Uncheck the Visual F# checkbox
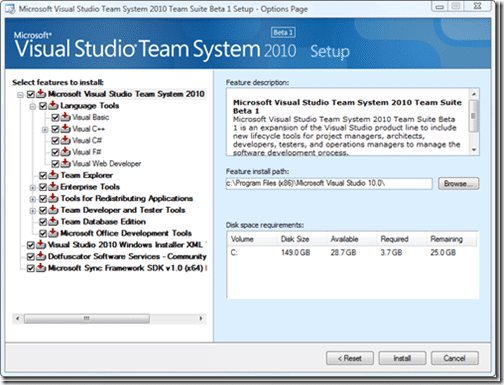Viewport: 504px width, 385px height. coord(55,152)
